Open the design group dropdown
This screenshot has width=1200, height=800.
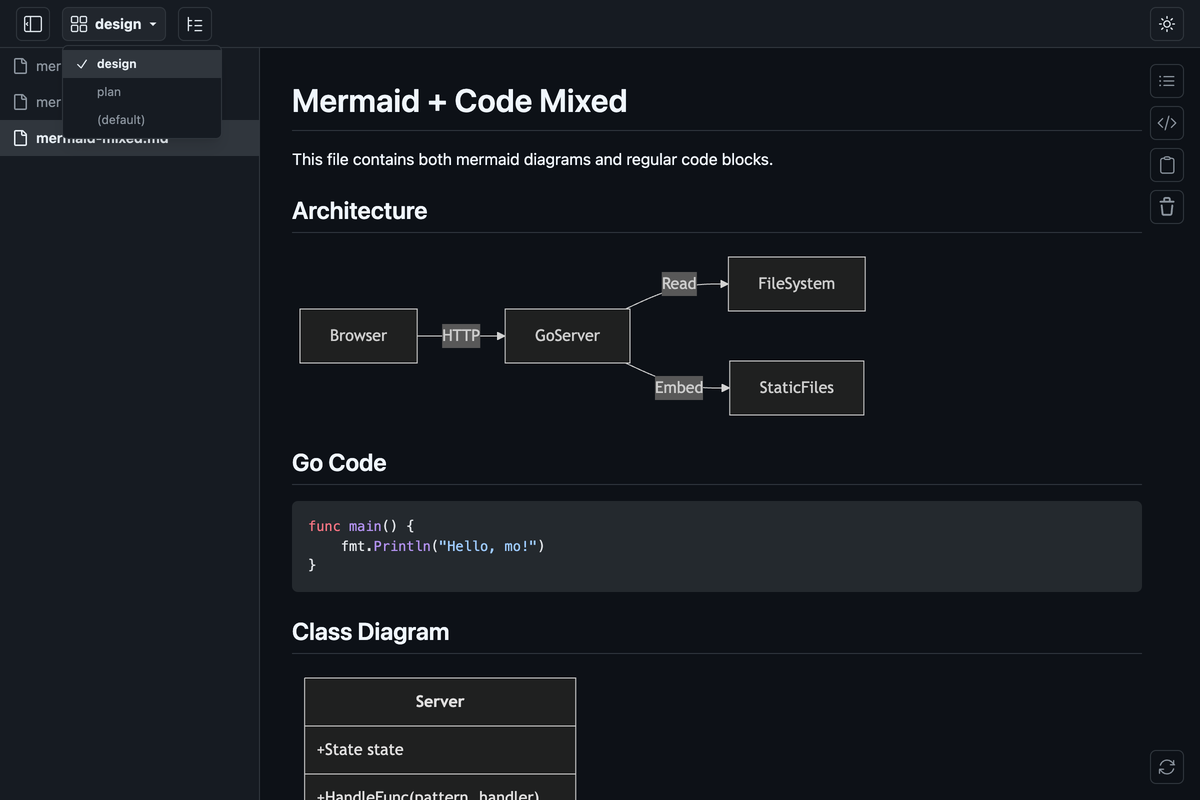(114, 24)
